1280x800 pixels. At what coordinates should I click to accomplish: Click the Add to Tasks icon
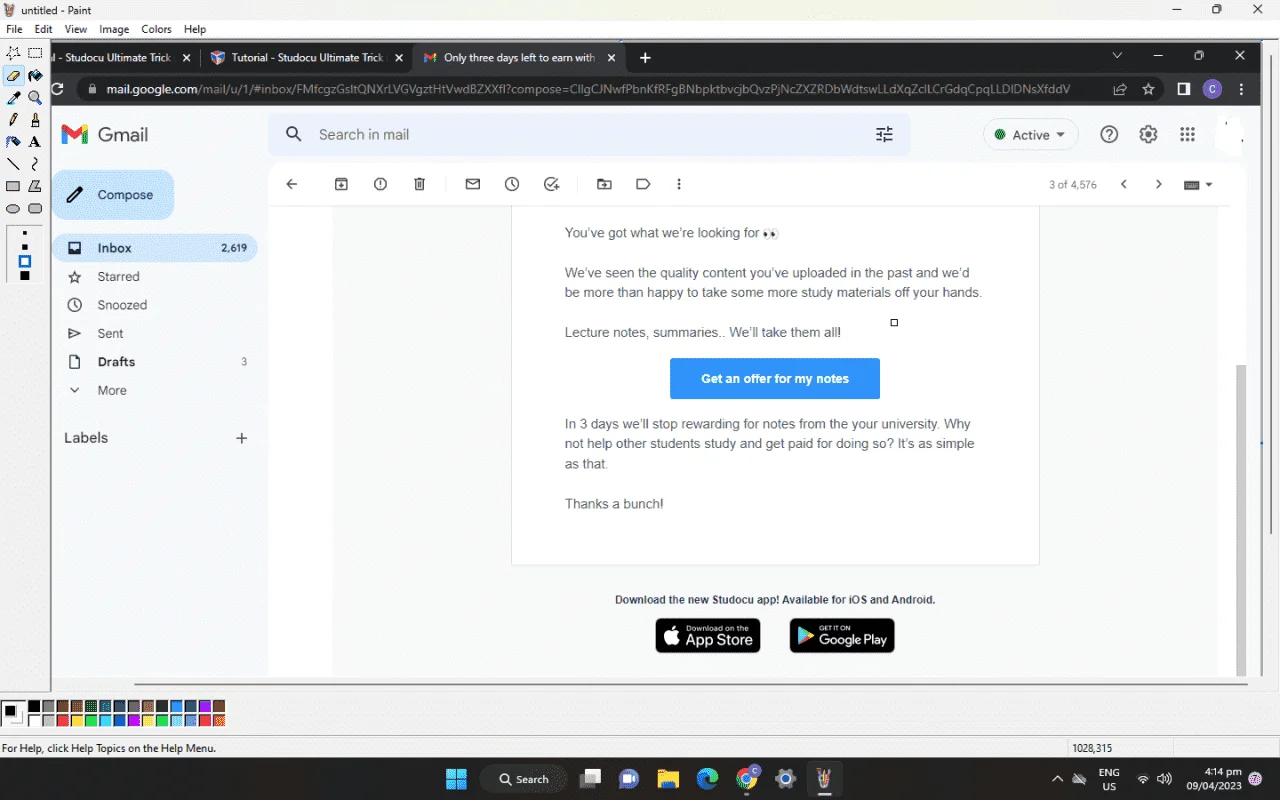pos(551,184)
